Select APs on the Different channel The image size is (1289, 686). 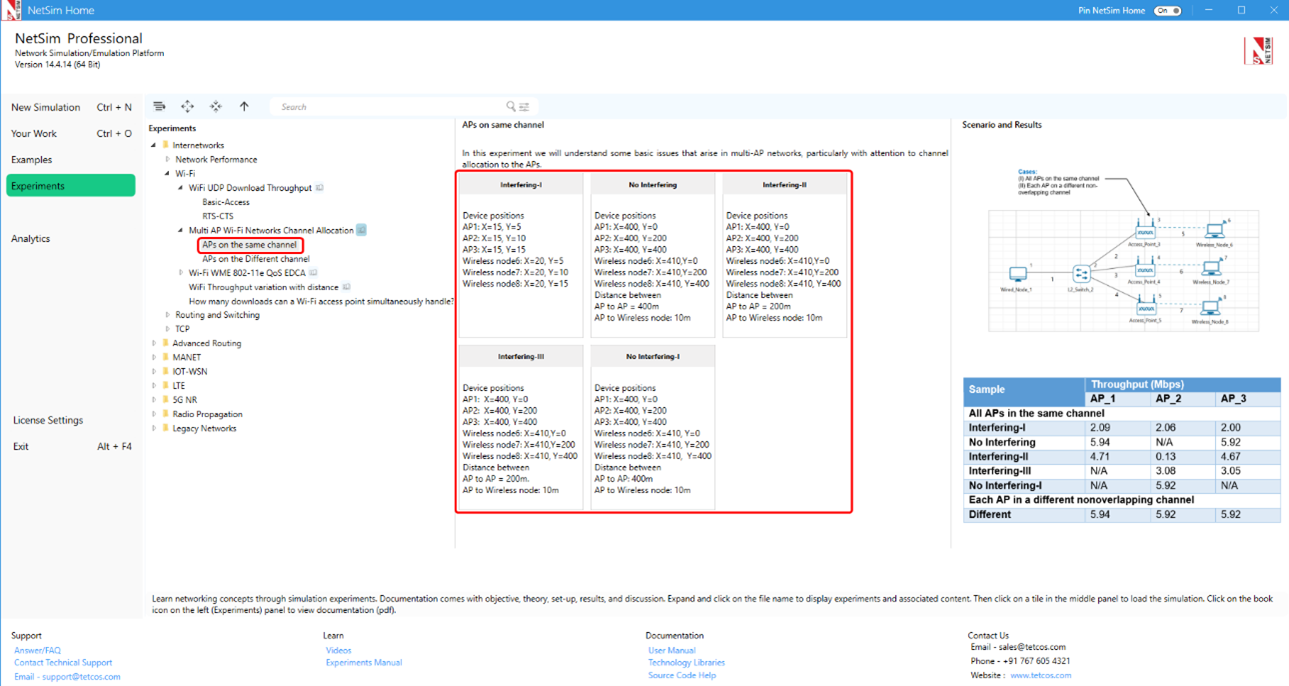point(256,259)
